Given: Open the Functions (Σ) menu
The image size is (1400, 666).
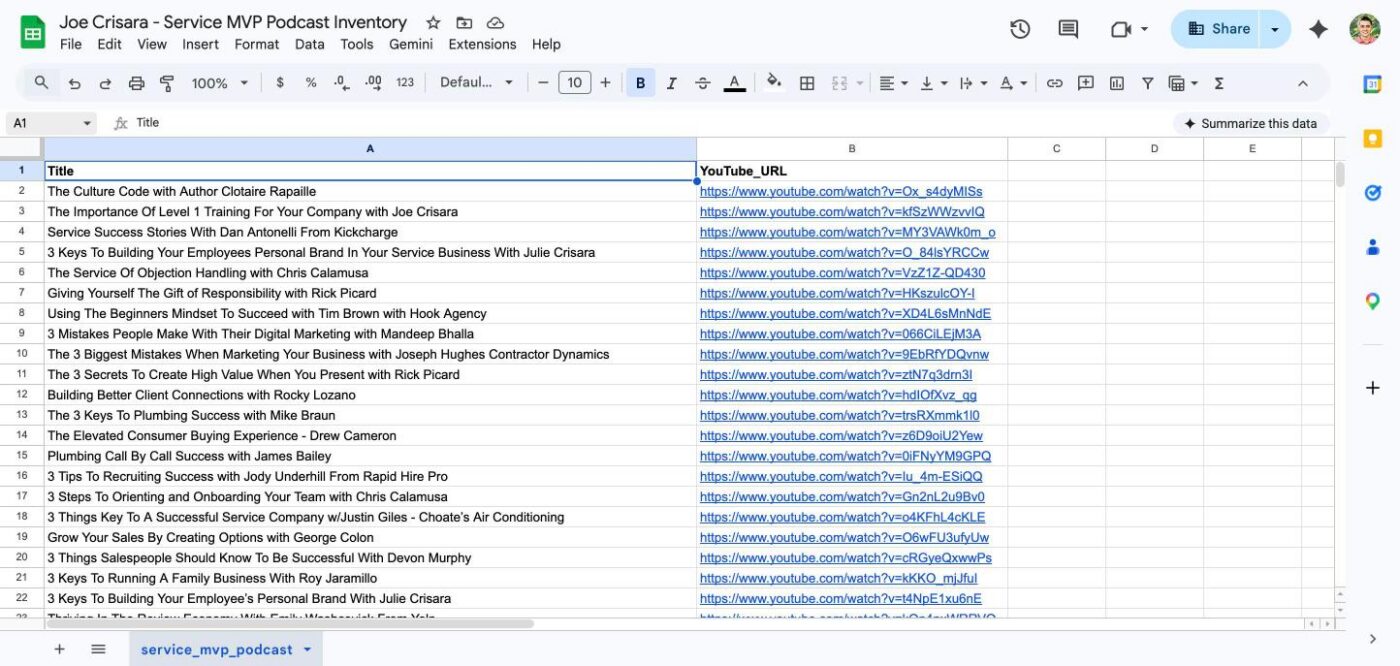Looking at the screenshot, I should pos(1219,82).
